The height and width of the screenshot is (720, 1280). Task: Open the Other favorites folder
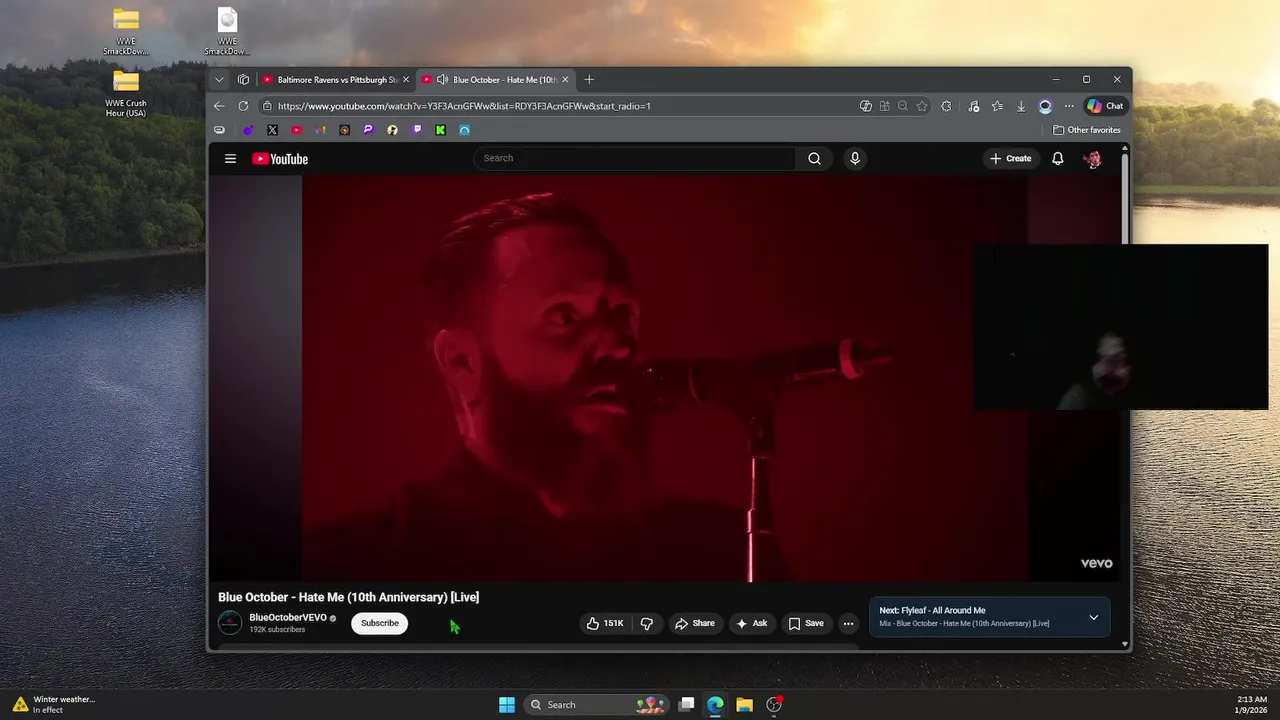pos(1087,130)
